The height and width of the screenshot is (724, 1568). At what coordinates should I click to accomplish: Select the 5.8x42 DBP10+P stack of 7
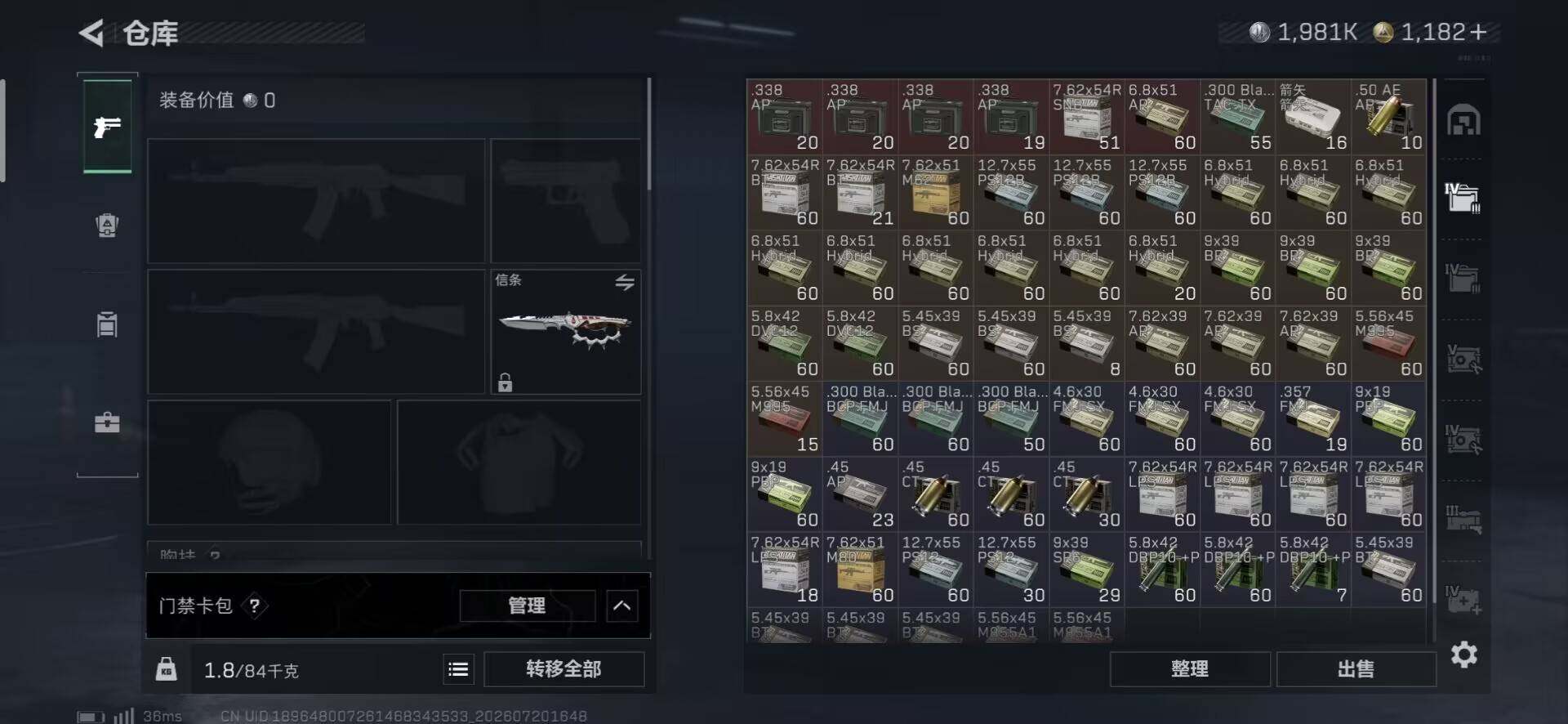click(x=1313, y=570)
